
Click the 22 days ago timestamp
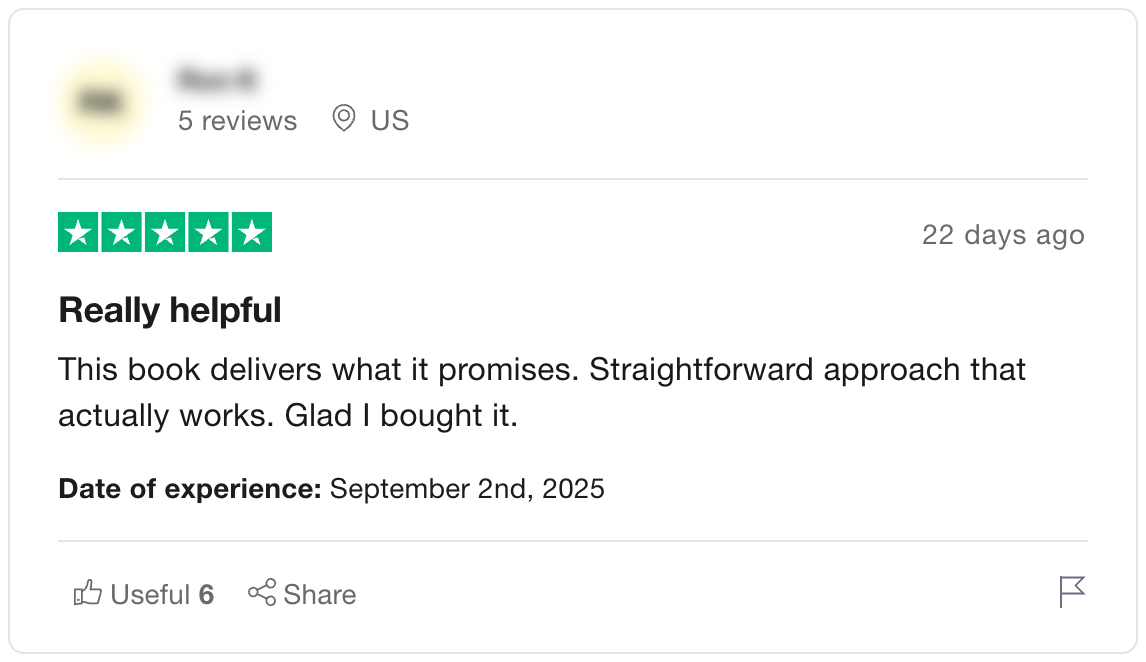point(1004,234)
